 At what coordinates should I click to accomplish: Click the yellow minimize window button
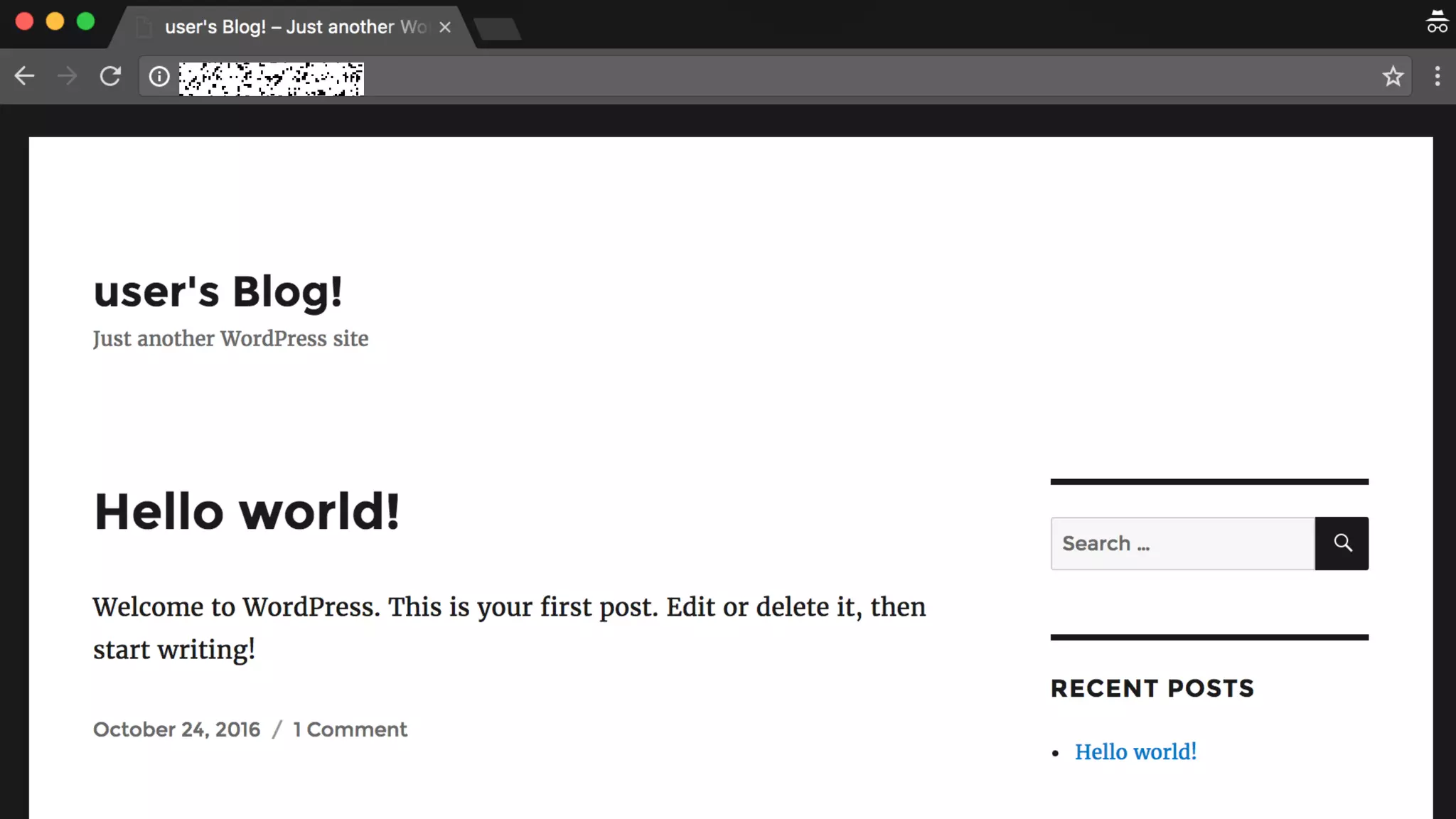(x=55, y=21)
